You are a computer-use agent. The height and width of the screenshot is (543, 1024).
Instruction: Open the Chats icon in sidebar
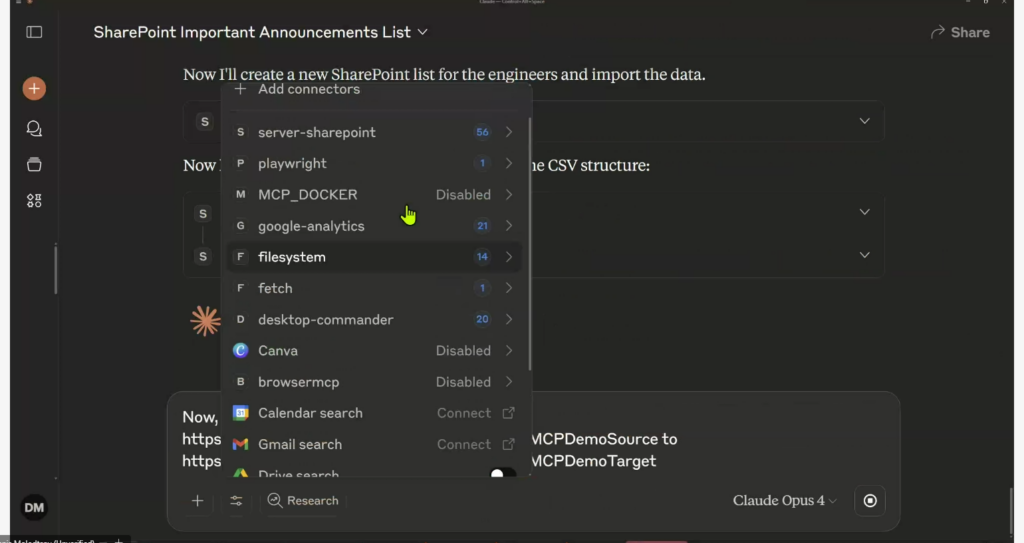coord(34,128)
